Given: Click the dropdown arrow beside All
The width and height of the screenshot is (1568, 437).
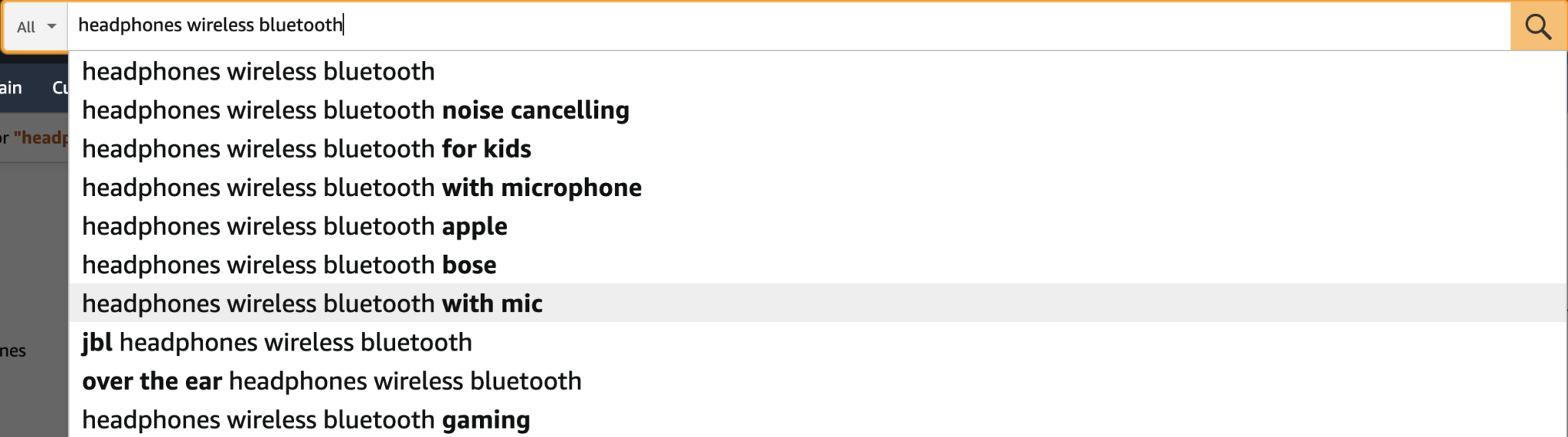Looking at the screenshot, I should [x=52, y=27].
